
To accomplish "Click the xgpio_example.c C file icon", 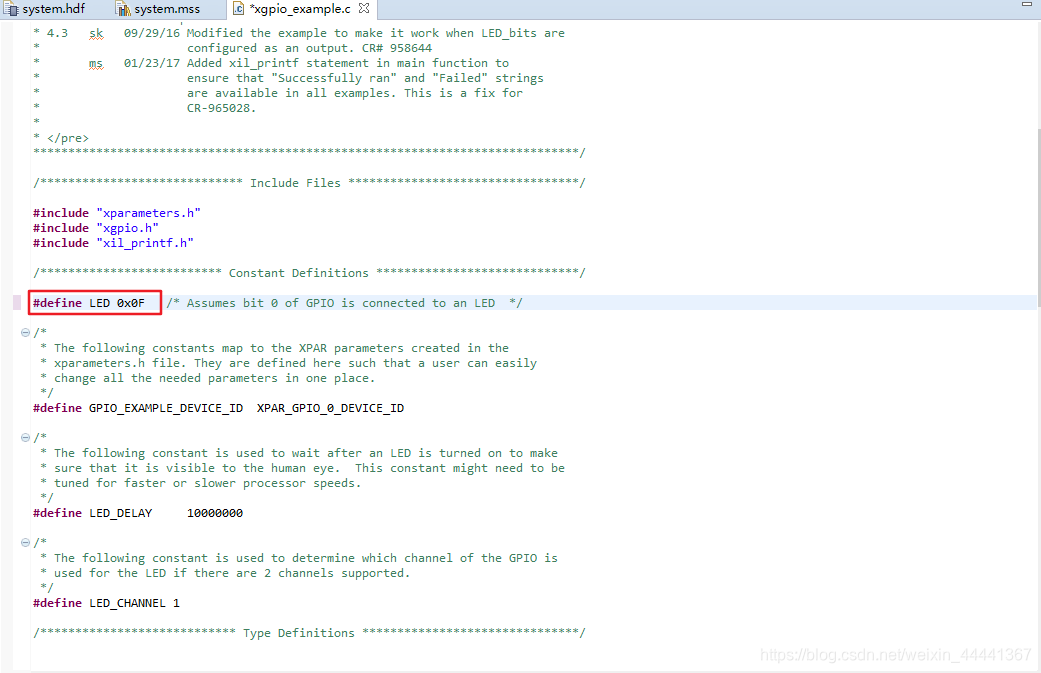I will [238, 9].
